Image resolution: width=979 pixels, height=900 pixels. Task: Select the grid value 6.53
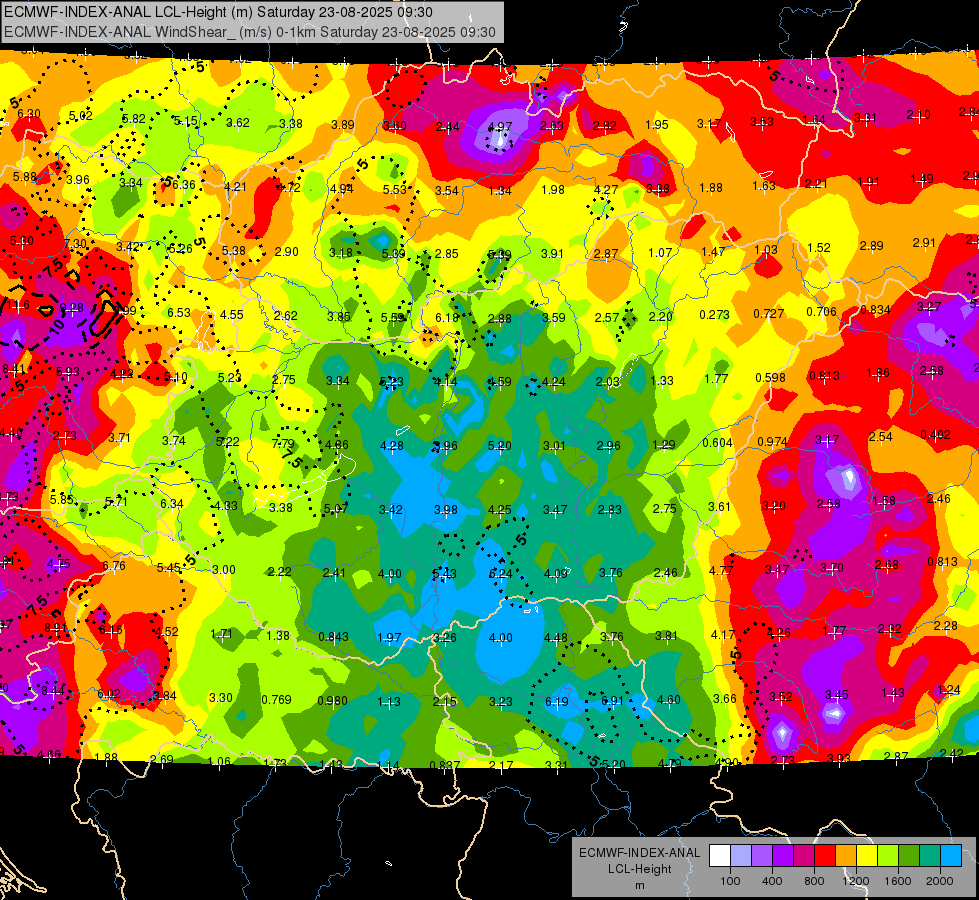tap(179, 312)
